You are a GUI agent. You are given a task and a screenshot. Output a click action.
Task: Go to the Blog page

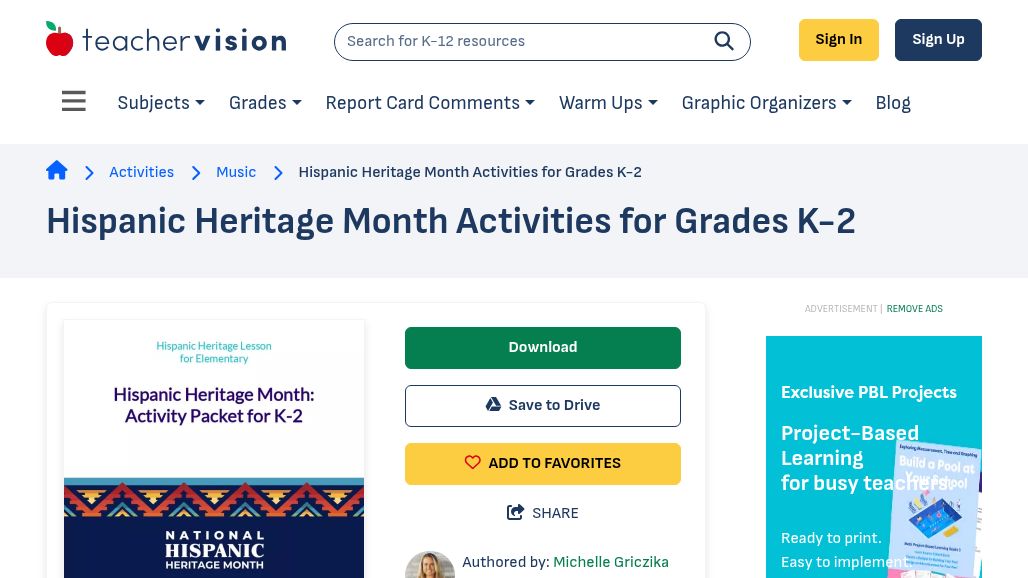pos(893,103)
